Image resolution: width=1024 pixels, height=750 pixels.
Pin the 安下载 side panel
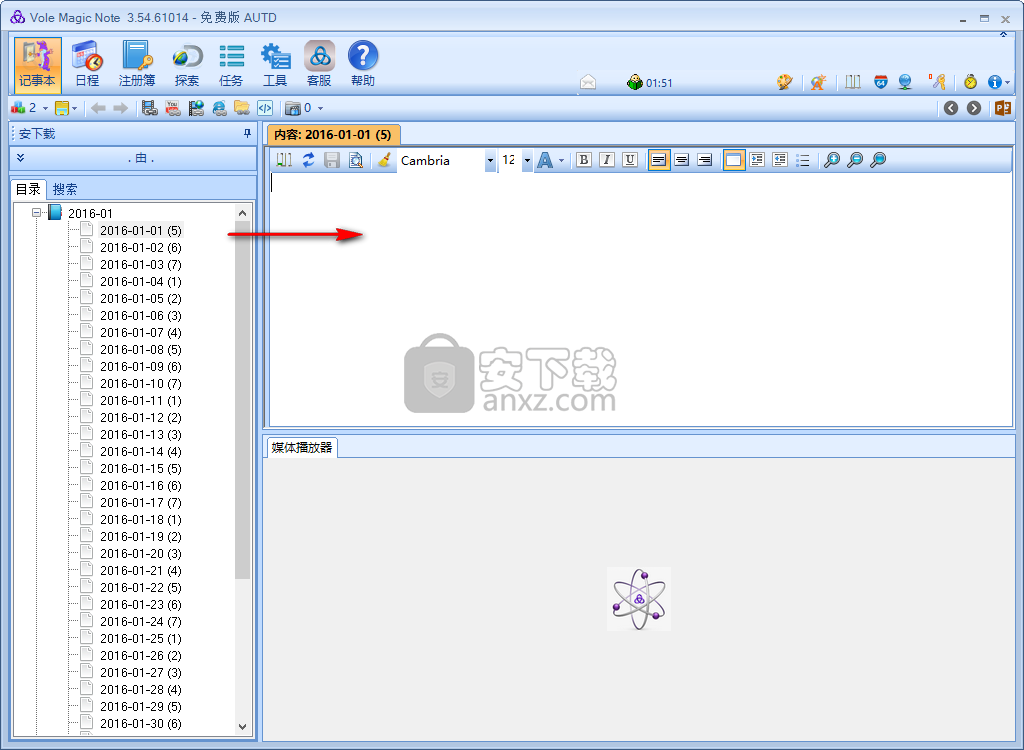click(247, 133)
